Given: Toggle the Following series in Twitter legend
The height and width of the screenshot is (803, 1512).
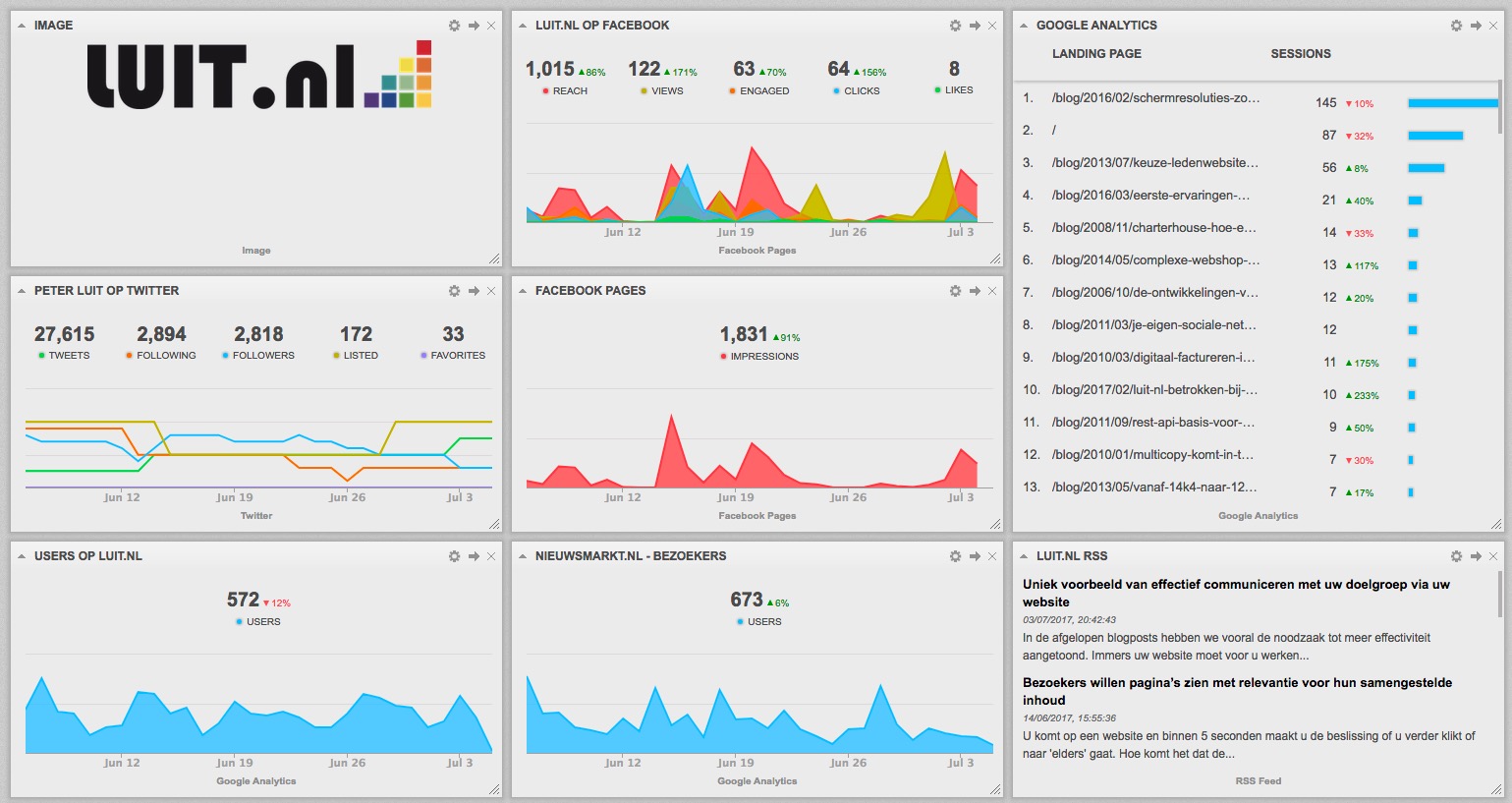Looking at the screenshot, I should coord(161,355).
